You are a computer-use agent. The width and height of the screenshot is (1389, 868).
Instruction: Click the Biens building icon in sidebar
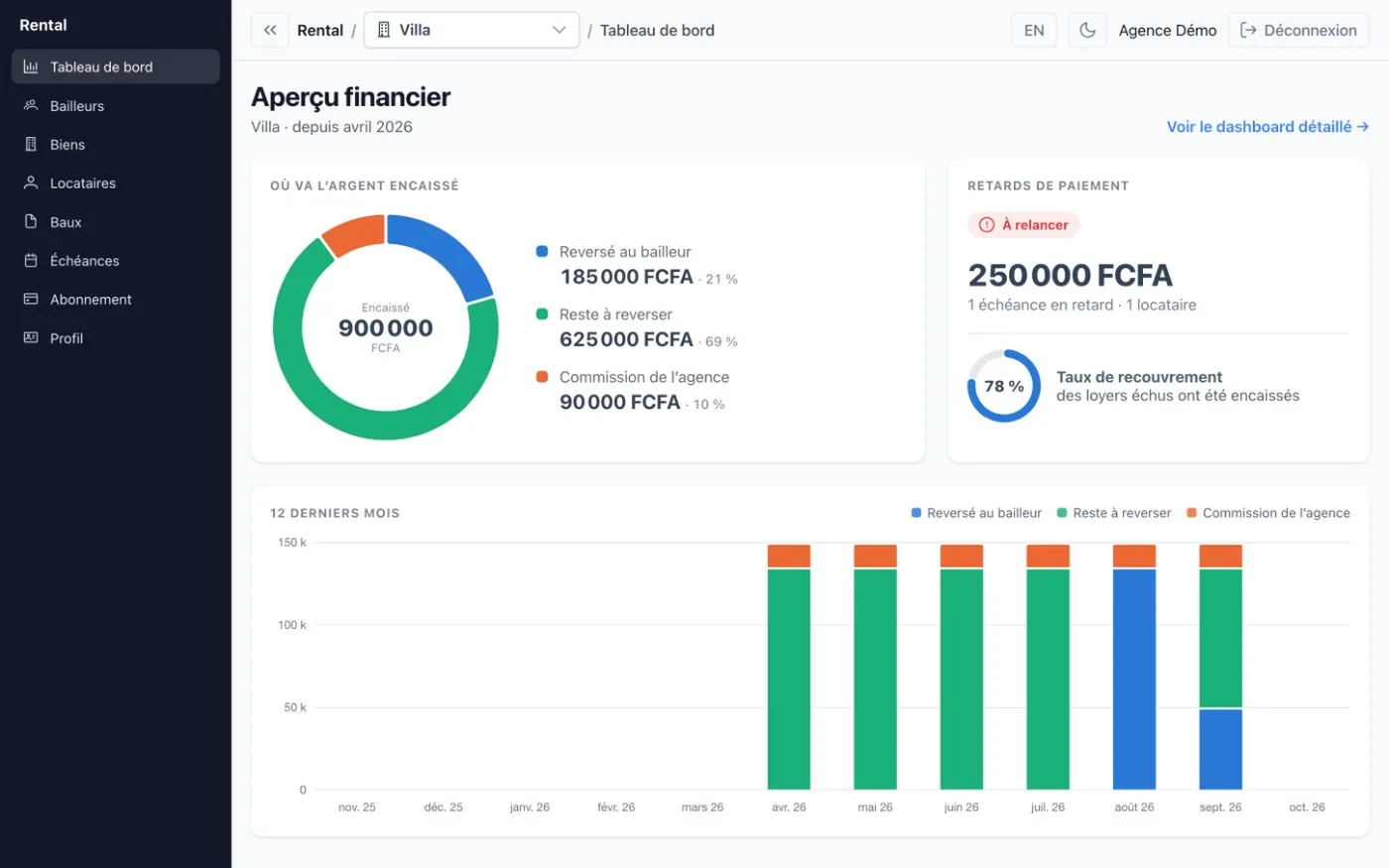tap(31, 145)
